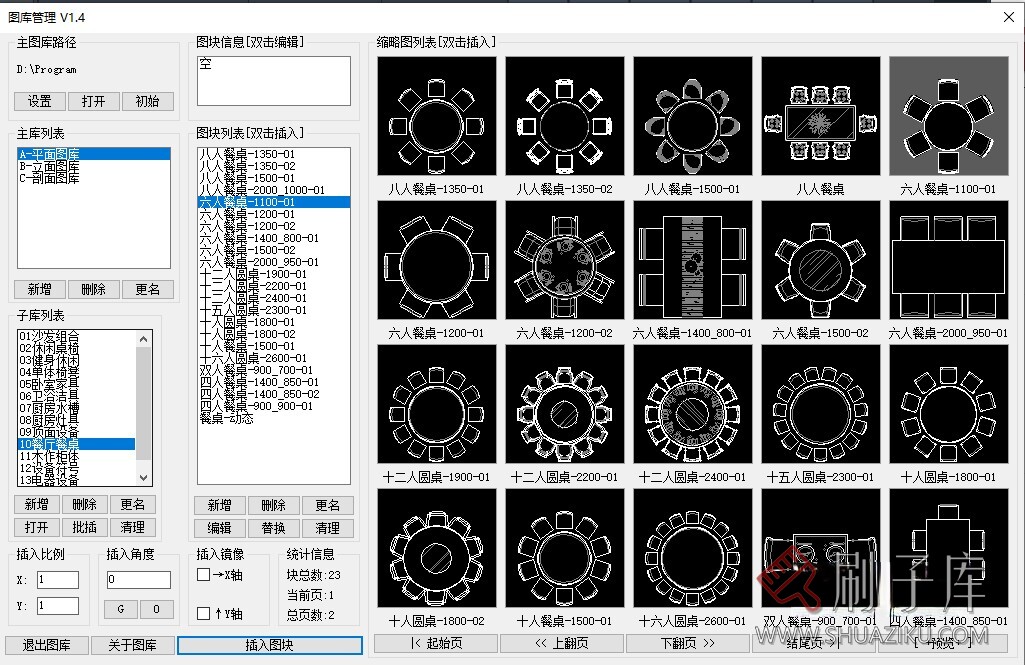Click the X insertion scale input field
Viewport: 1025px width, 665px height.
[57, 579]
